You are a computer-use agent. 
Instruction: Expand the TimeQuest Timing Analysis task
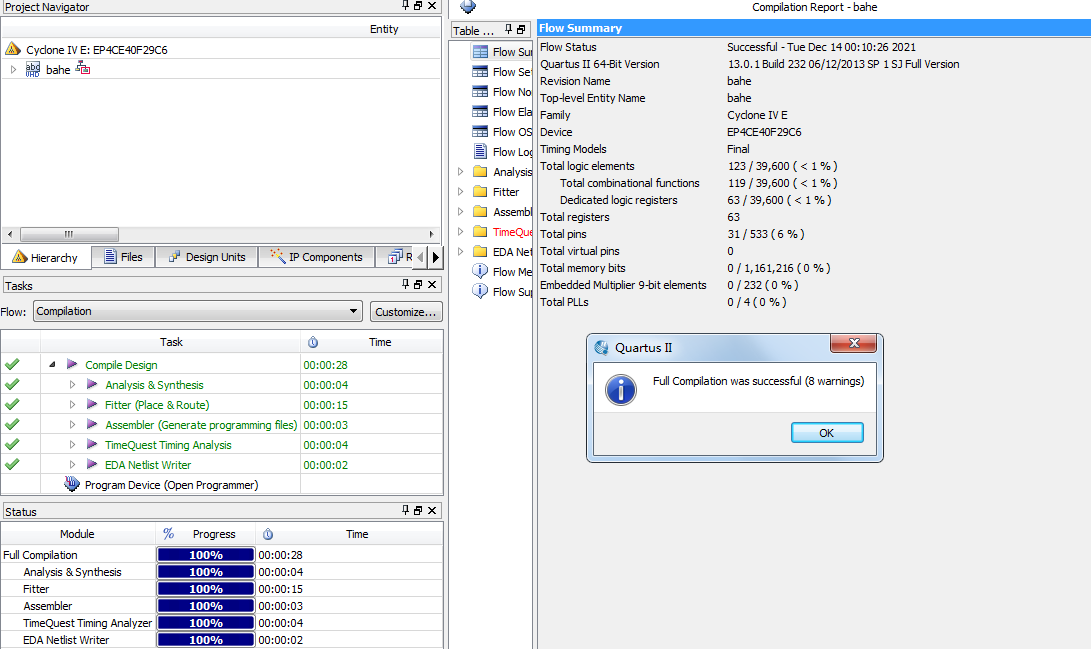click(72, 444)
